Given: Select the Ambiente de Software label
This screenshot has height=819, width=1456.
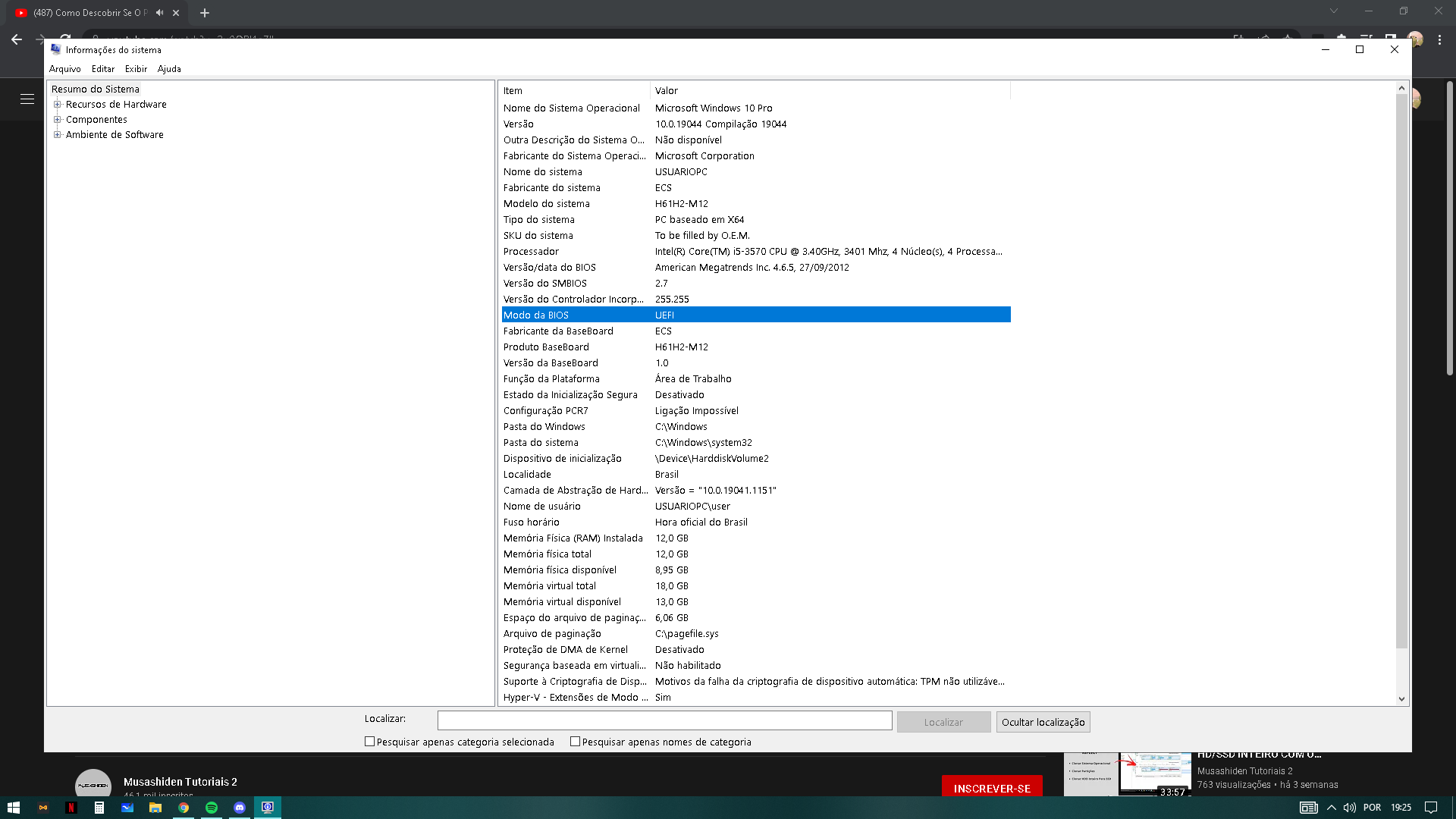Looking at the screenshot, I should coord(115,135).
